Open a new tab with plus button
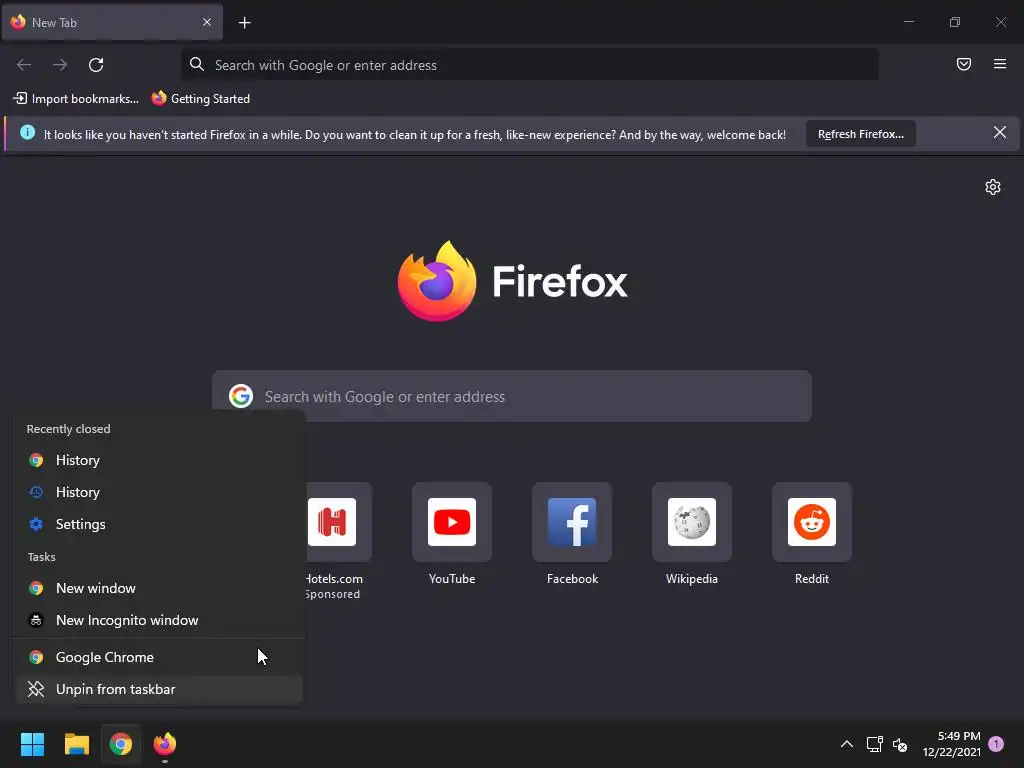This screenshot has width=1024, height=768. [x=244, y=23]
